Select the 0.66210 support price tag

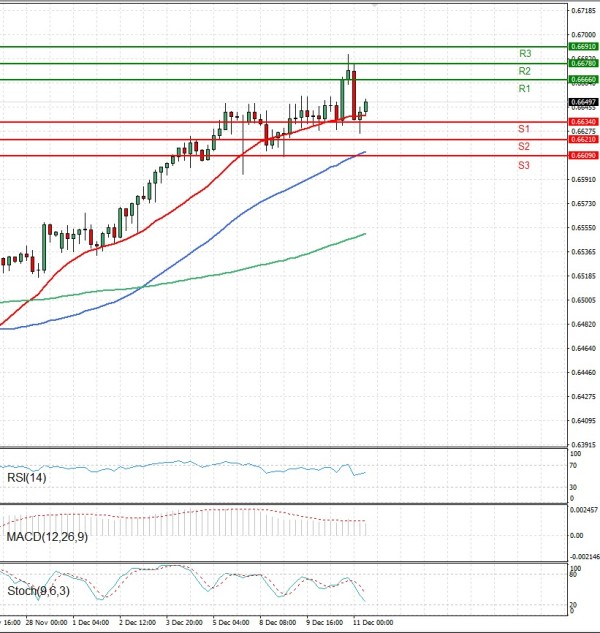click(x=583, y=139)
